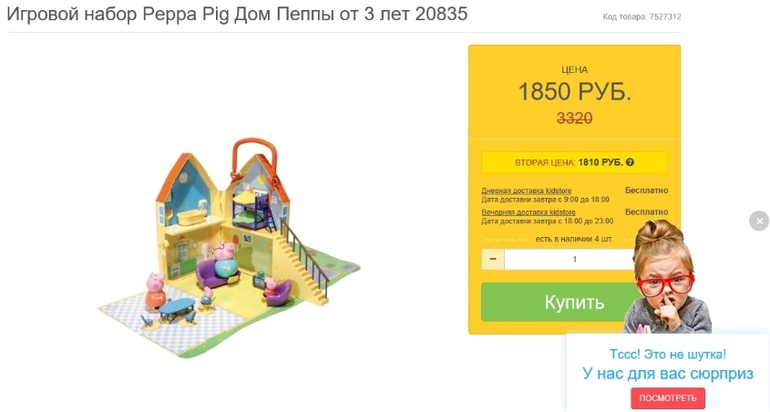Click Бесплатно next to daytime delivery

[x=646, y=190]
